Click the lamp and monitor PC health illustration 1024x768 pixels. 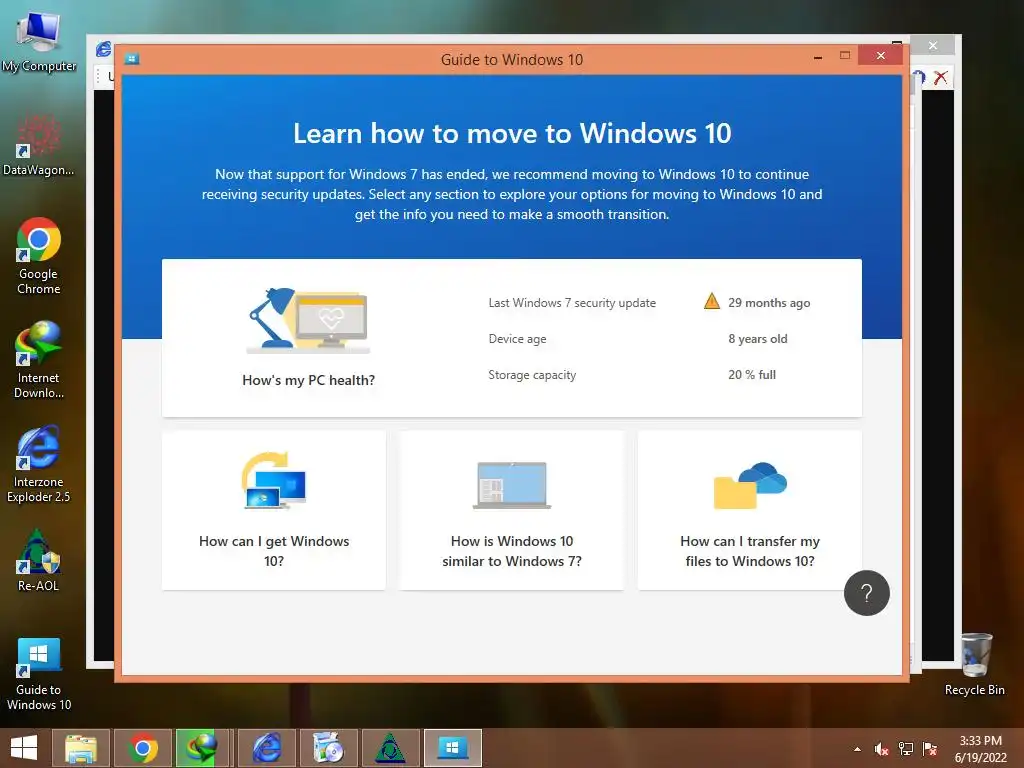tap(308, 320)
